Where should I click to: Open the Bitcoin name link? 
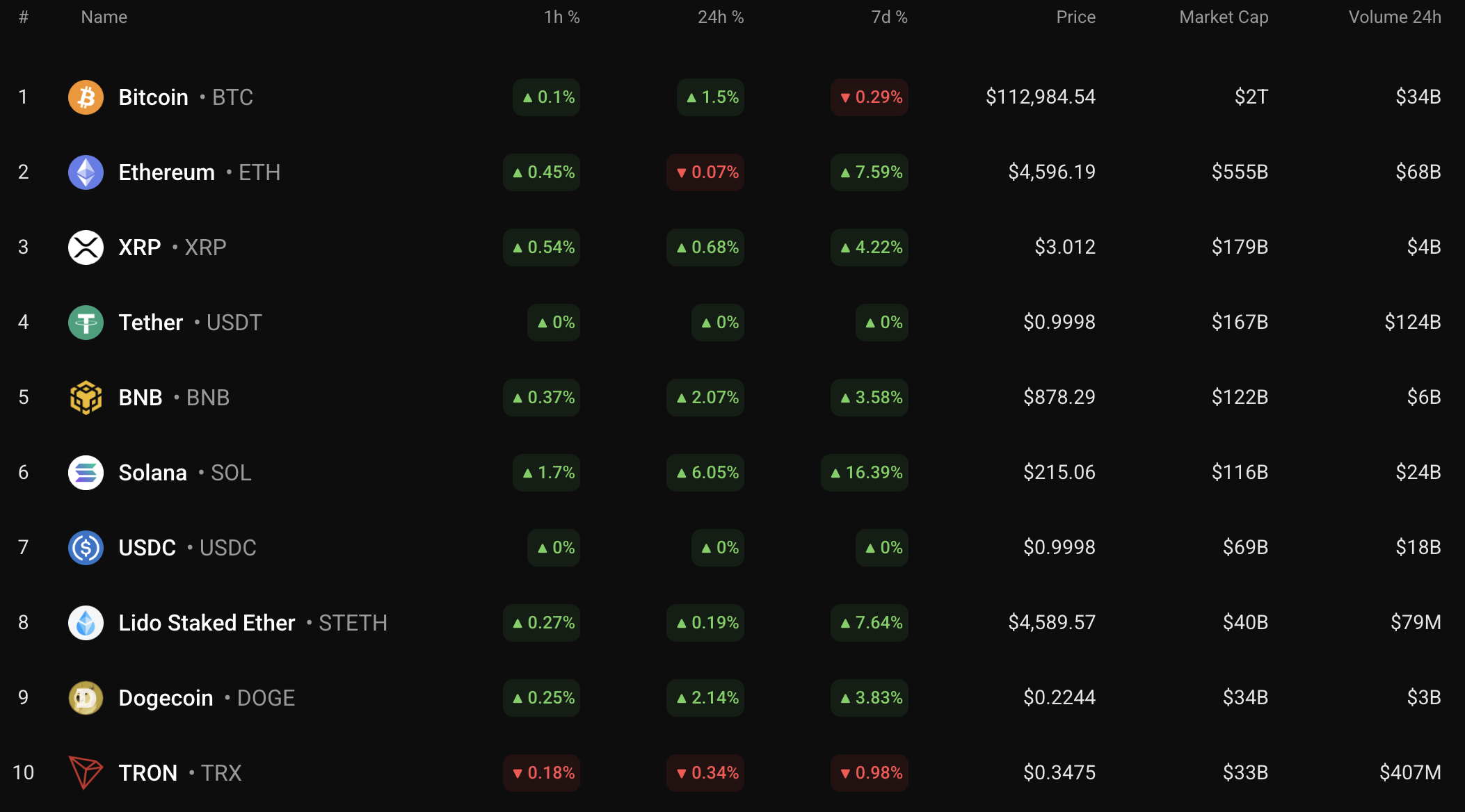(x=153, y=97)
